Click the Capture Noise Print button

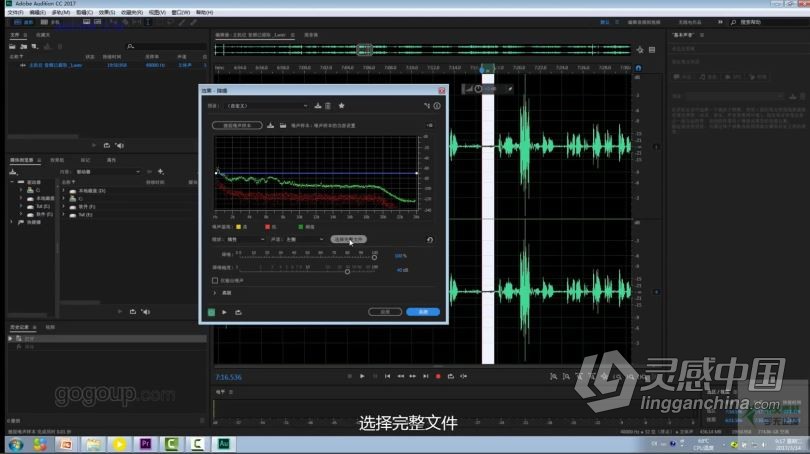pyautogui.click(x=237, y=126)
